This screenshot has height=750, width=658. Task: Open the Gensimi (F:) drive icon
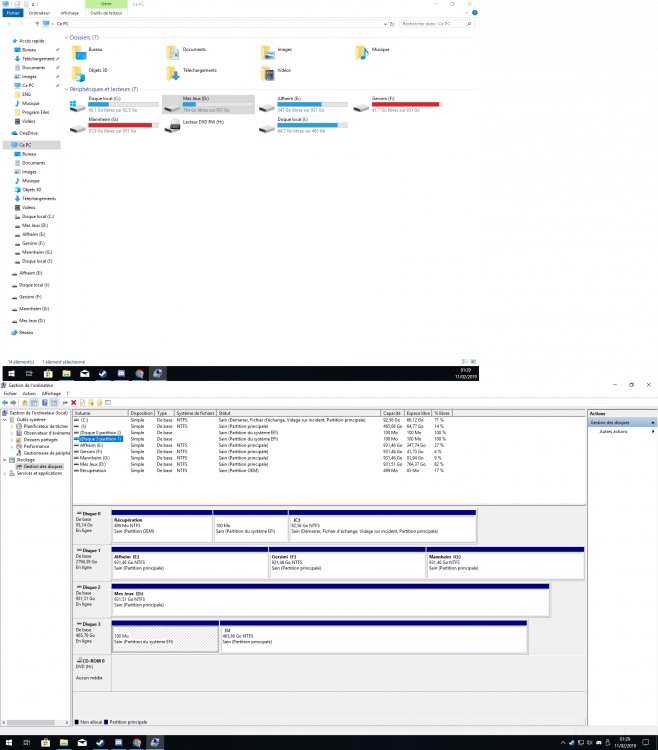tap(362, 103)
